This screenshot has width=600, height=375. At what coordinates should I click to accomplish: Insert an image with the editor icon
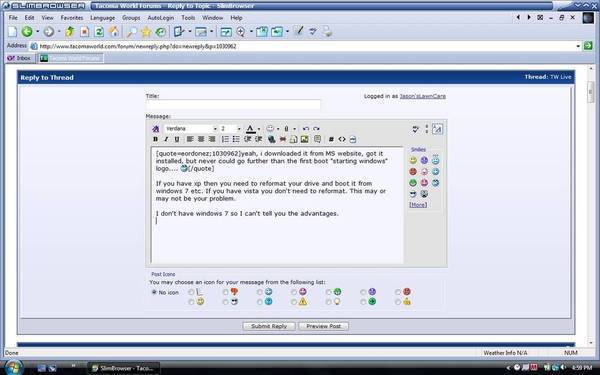coord(305,139)
